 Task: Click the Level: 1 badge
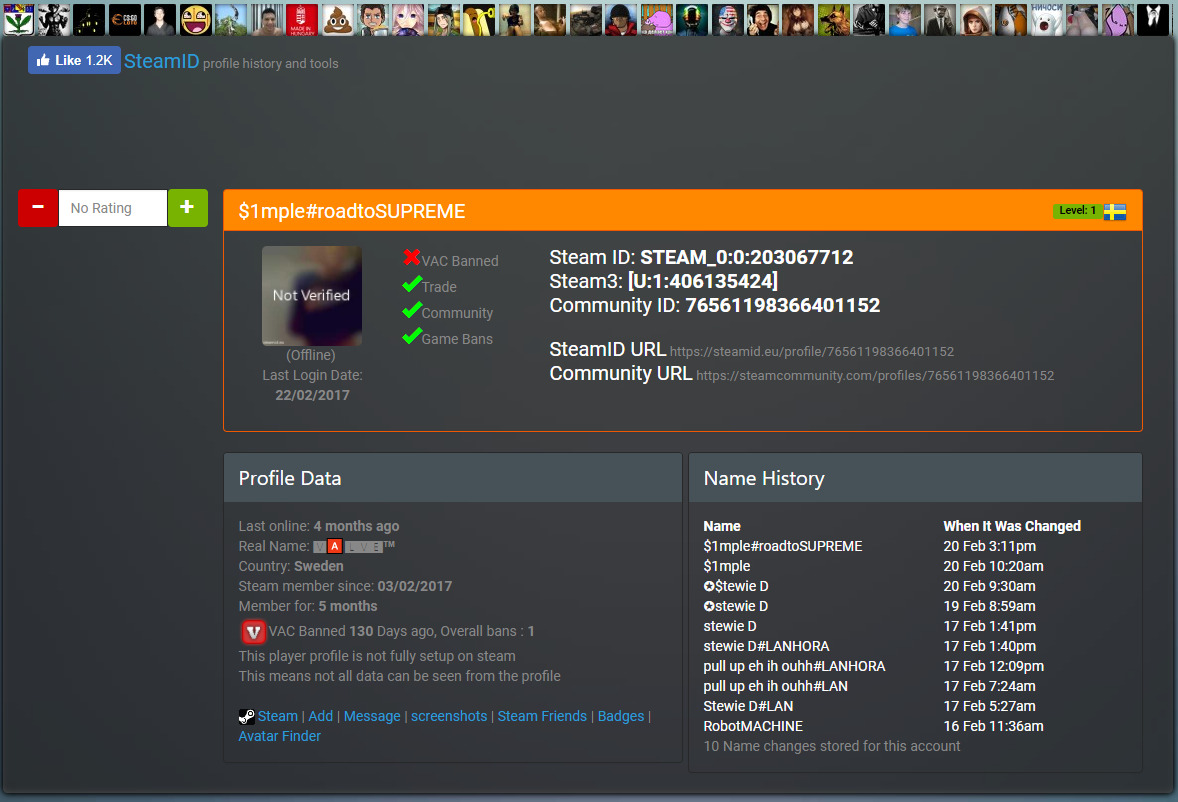(1077, 211)
